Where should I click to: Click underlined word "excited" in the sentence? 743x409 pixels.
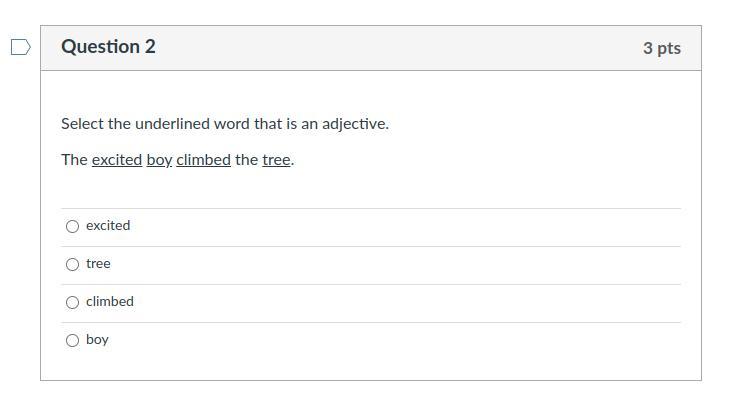click(x=117, y=160)
